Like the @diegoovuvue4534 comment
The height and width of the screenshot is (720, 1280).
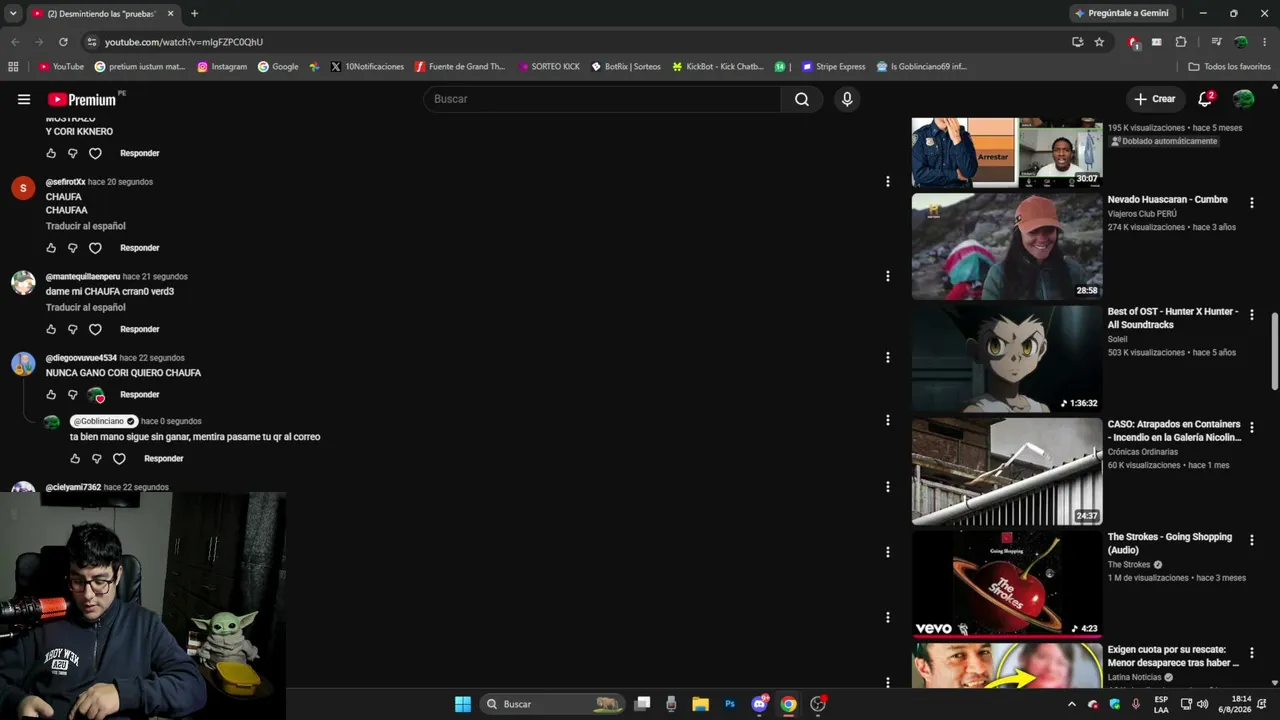(51, 394)
